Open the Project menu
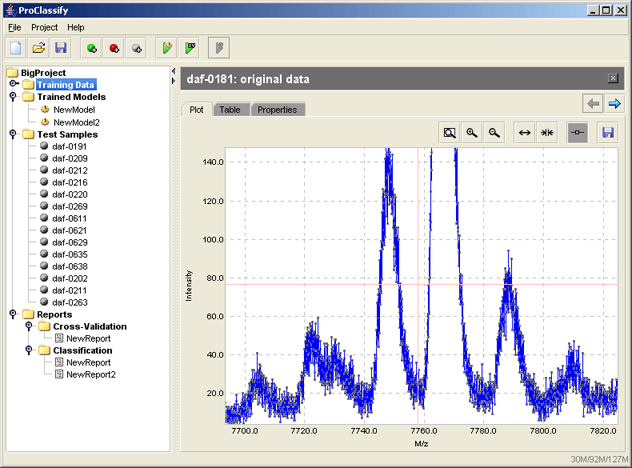The width and height of the screenshot is (632, 468). [x=44, y=27]
